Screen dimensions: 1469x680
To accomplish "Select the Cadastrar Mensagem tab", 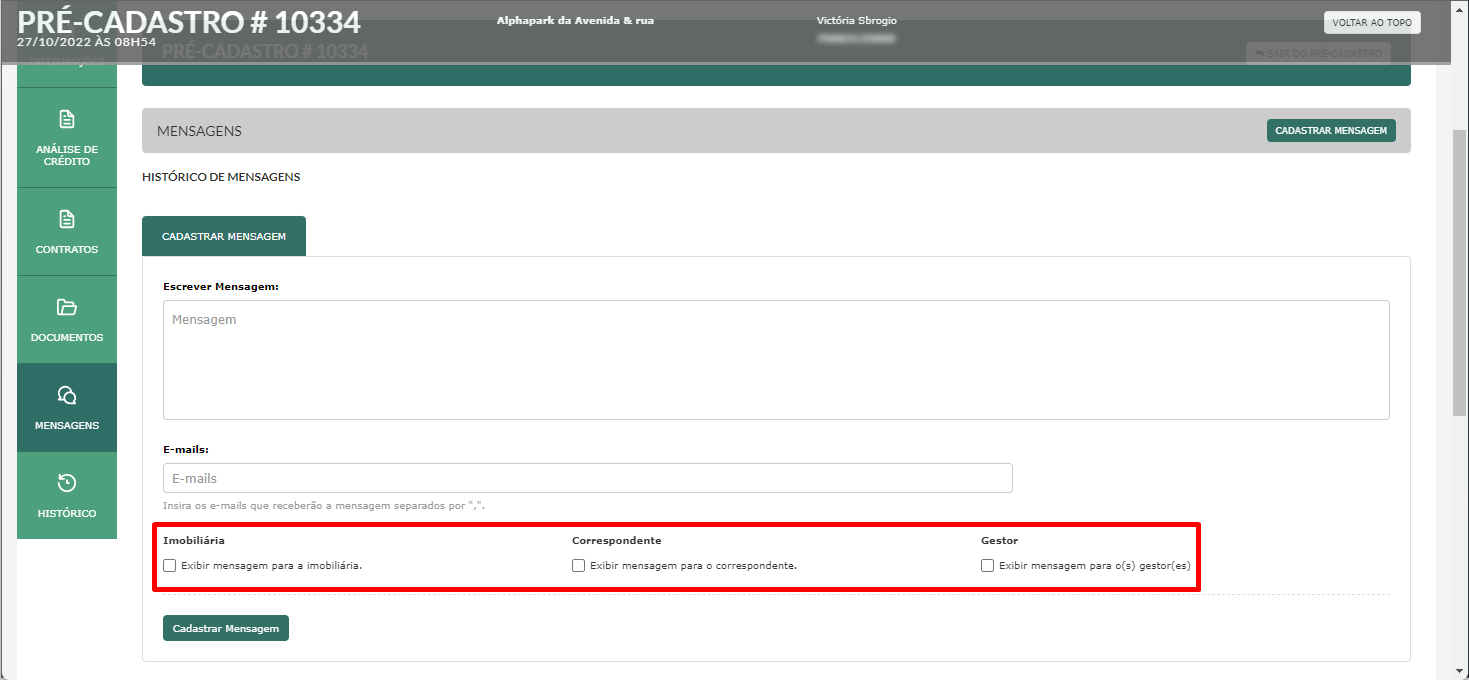I will click(x=224, y=237).
